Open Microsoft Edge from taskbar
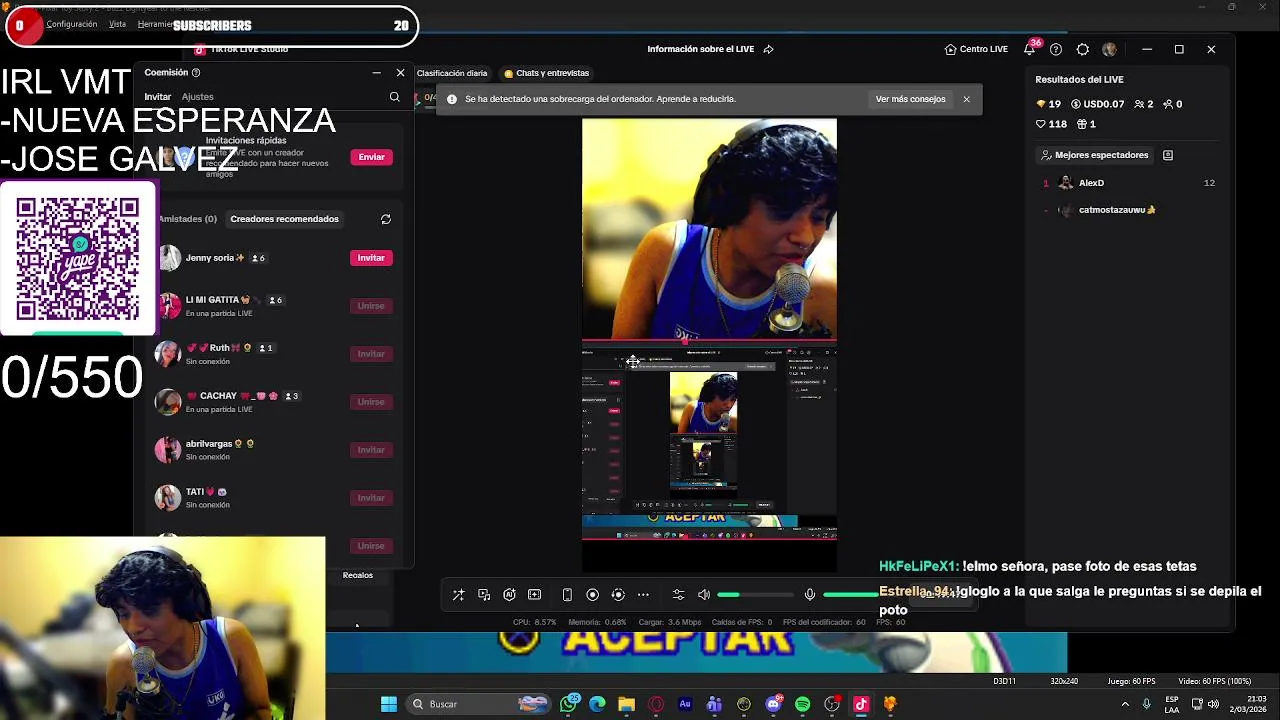Viewport: 1280px width, 720px height. coord(597,704)
